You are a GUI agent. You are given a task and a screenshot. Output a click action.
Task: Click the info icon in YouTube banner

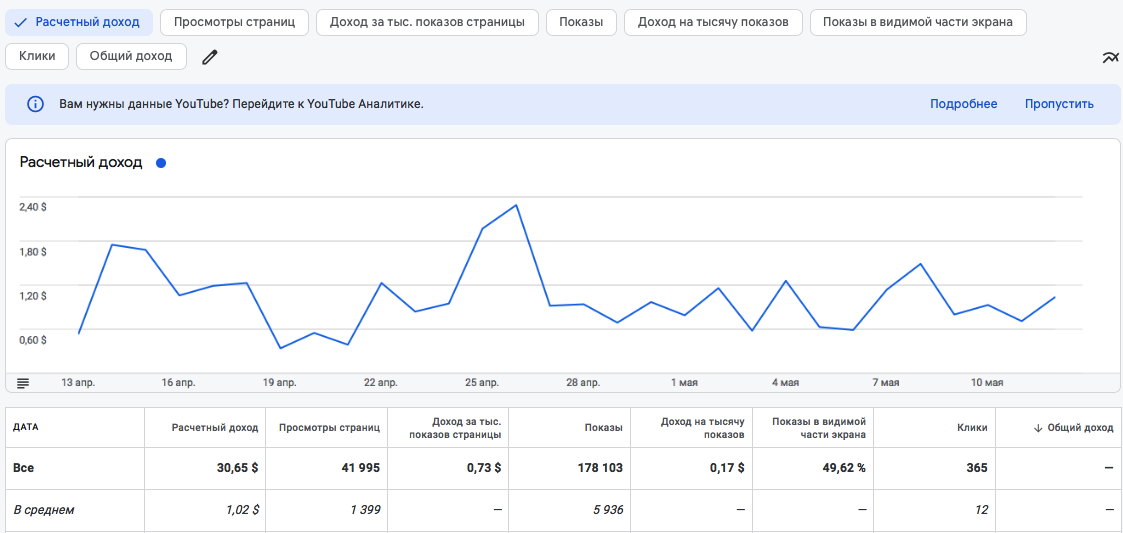point(35,104)
